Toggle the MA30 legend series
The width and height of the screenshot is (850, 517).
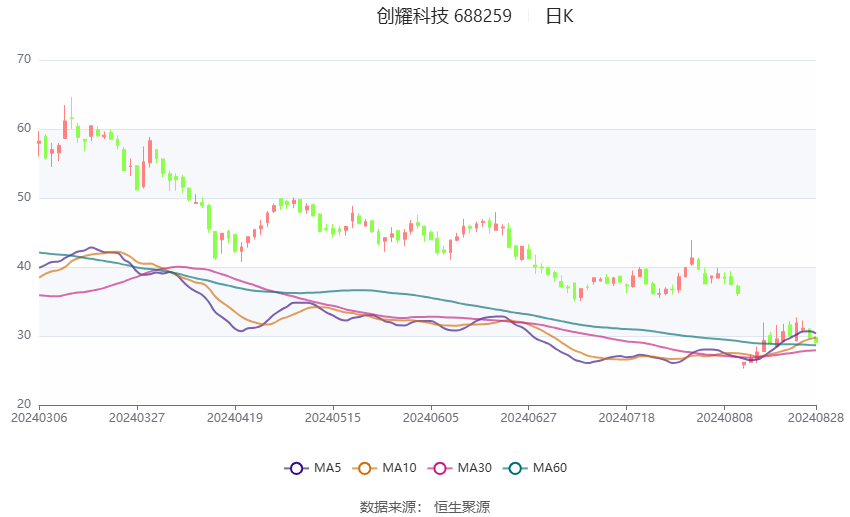[460, 468]
